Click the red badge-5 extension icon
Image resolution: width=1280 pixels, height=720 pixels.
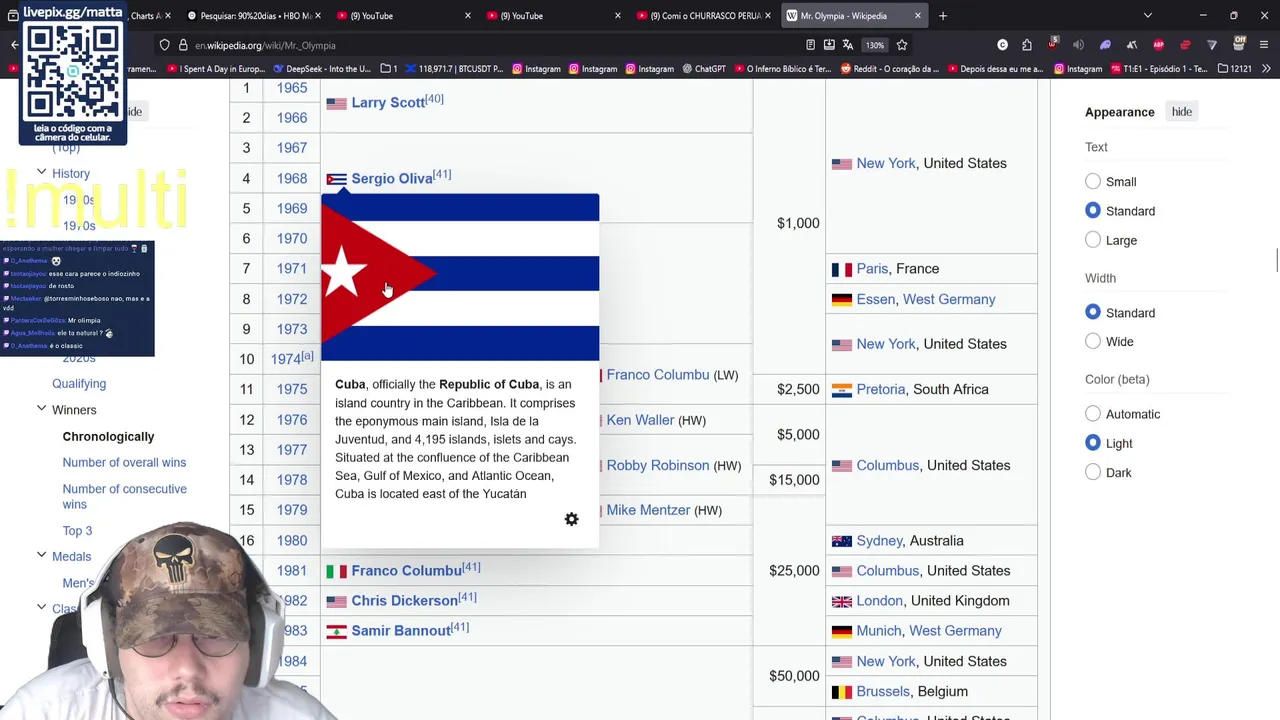click(x=1052, y=44)
